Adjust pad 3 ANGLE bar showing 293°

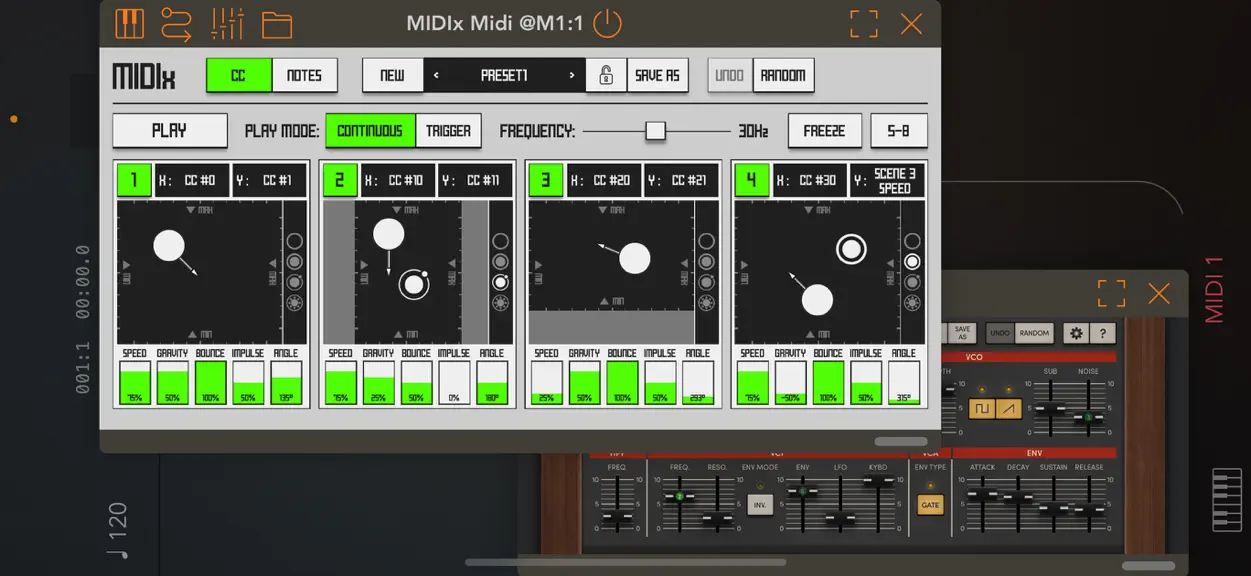pyautogui.click(x=698, y=383)
